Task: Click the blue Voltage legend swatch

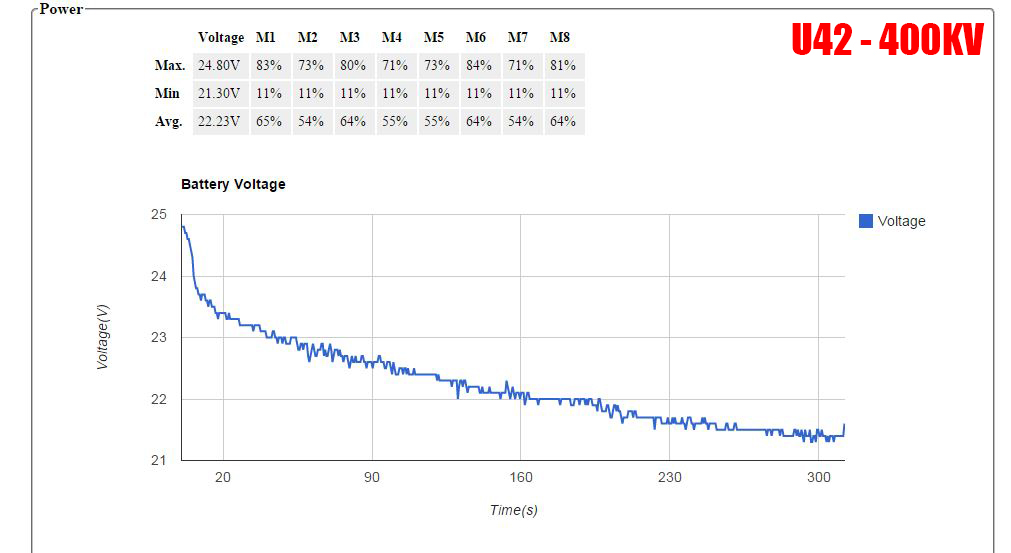Action: [x=866, y=221]
